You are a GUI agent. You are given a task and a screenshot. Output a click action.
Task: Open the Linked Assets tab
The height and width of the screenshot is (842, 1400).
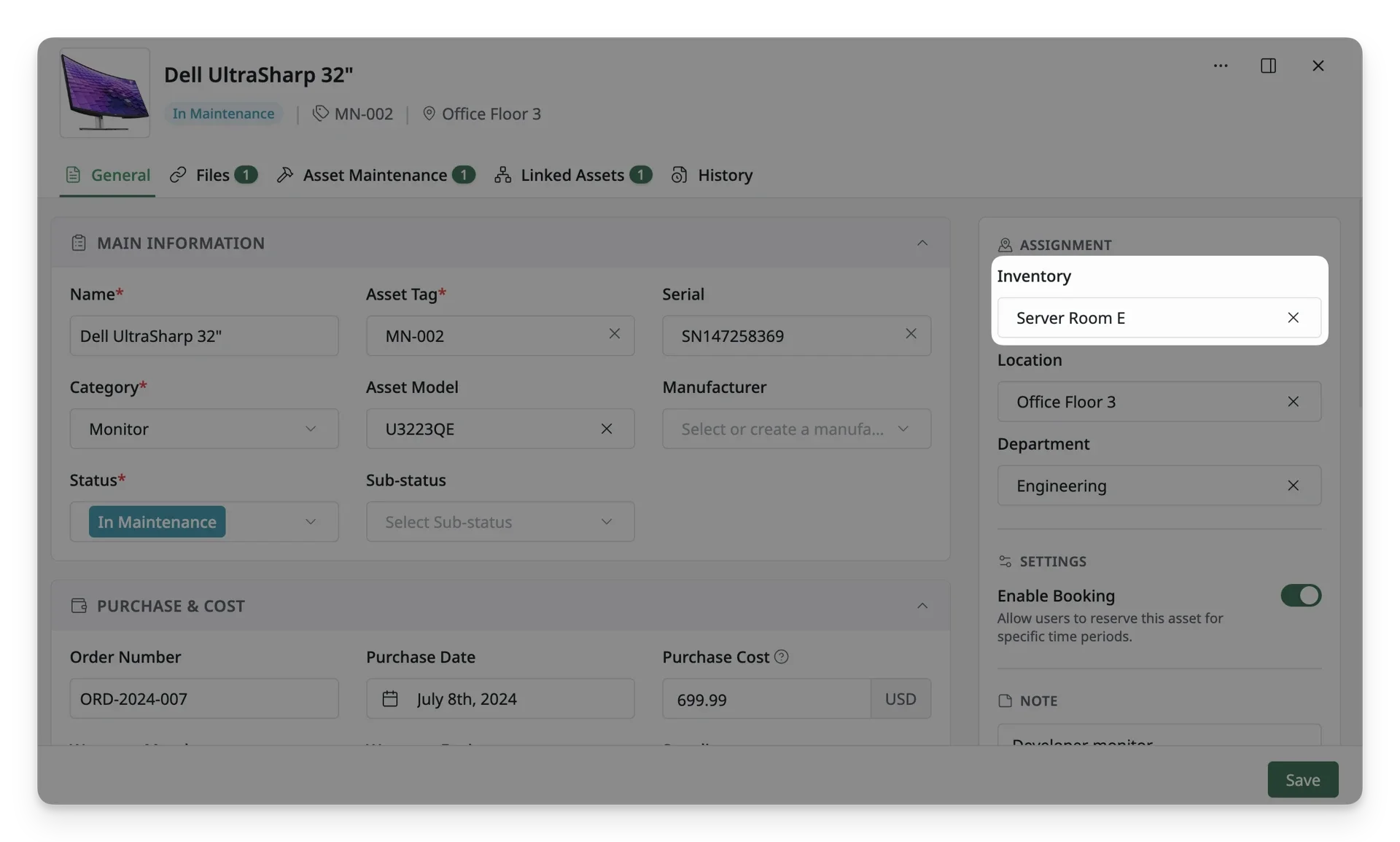(572, 175)
